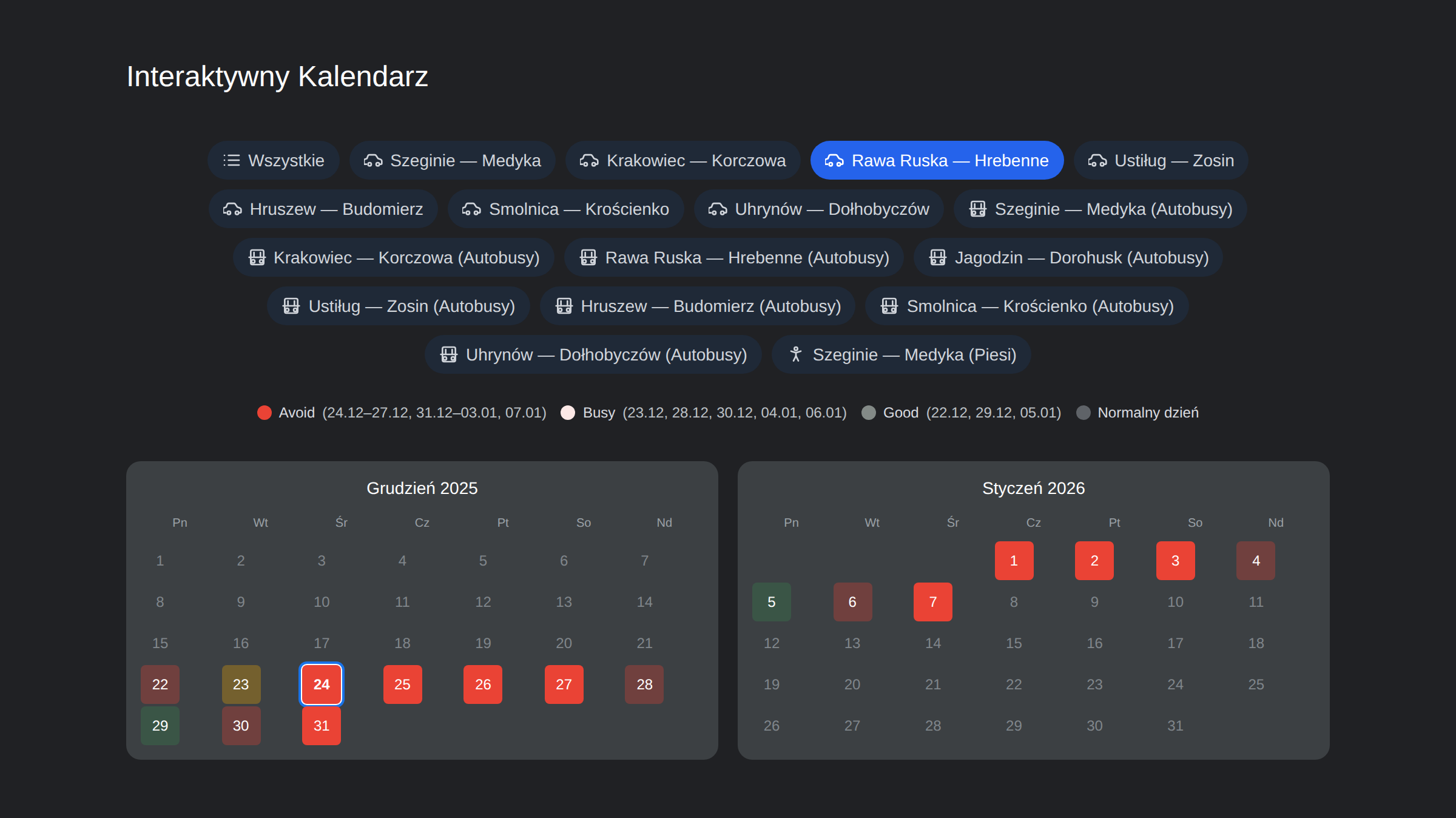Select December 24 highlighted day
Image resolution: width=1456 pixels, height=818 pixels.
coord(322,684)
